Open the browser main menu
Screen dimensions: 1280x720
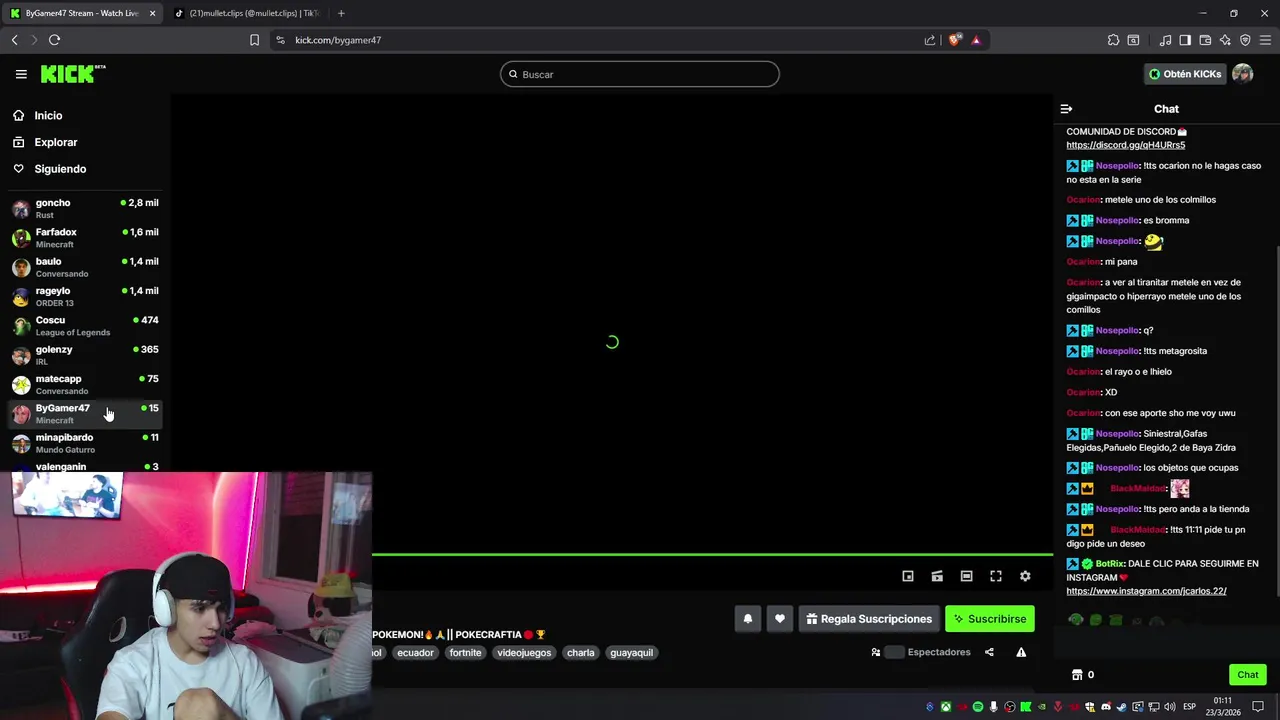pos(1265,40)
